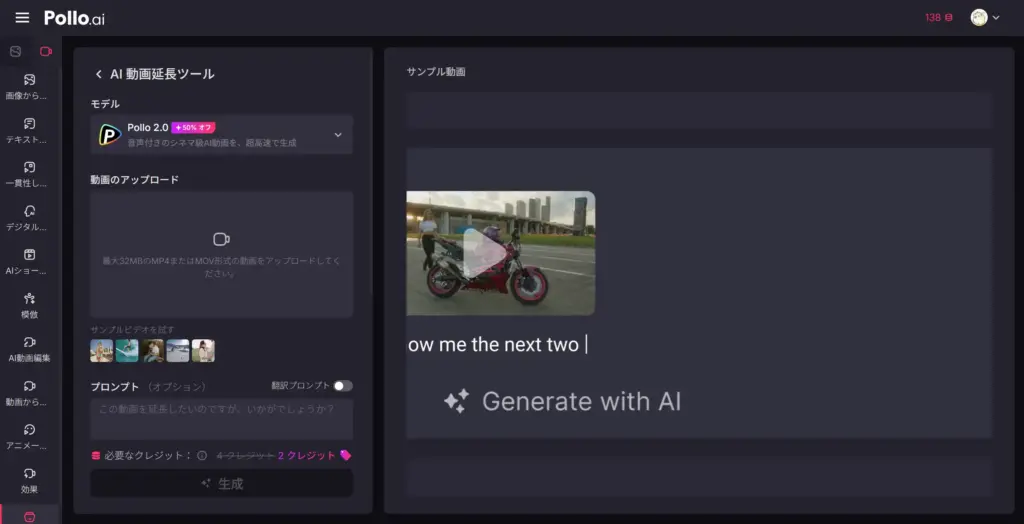Open the AIショー… sidebar tool
The image size is (1024, 524).
coord(29,262)
